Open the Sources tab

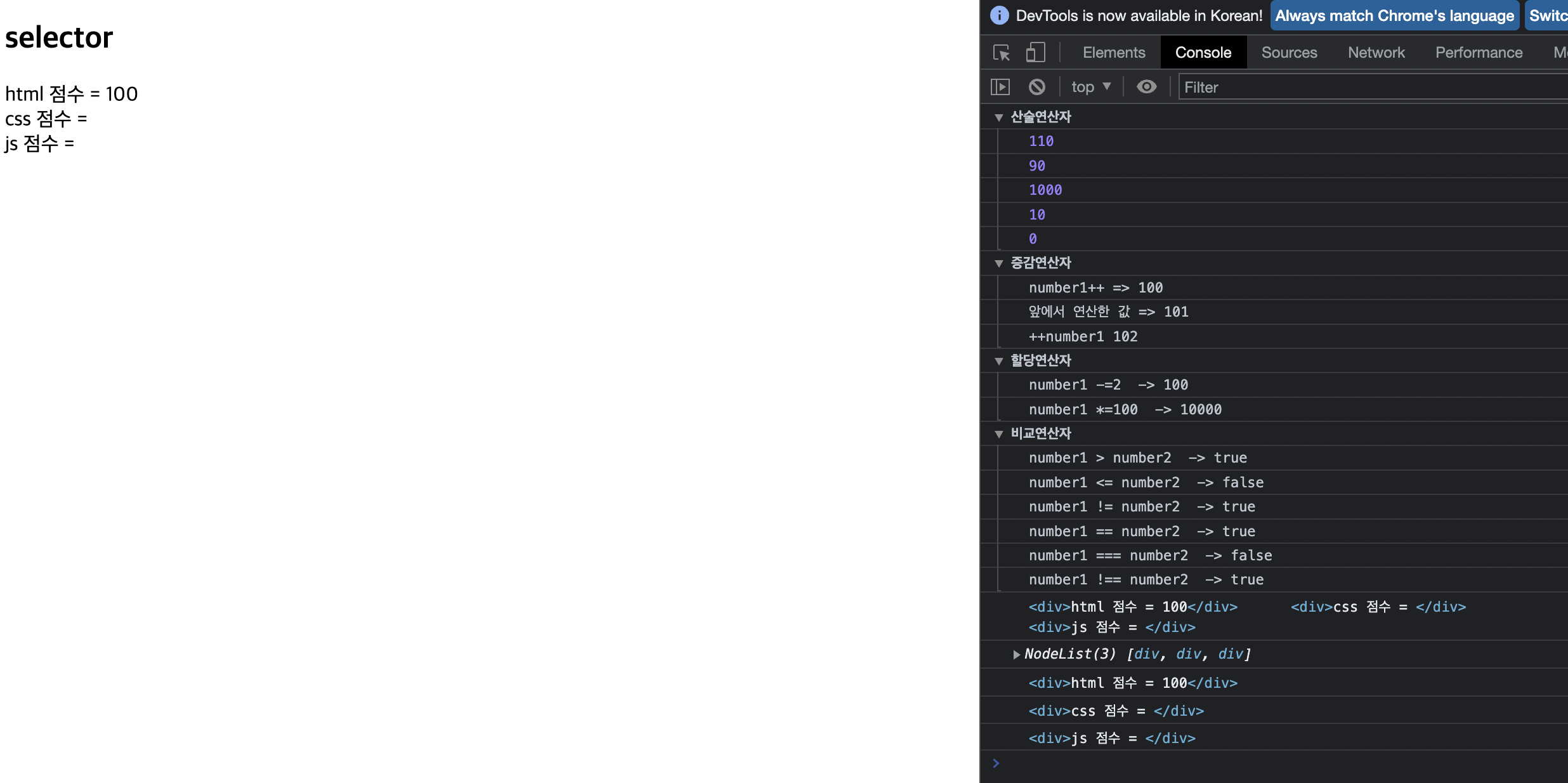tap(1289, 53)
